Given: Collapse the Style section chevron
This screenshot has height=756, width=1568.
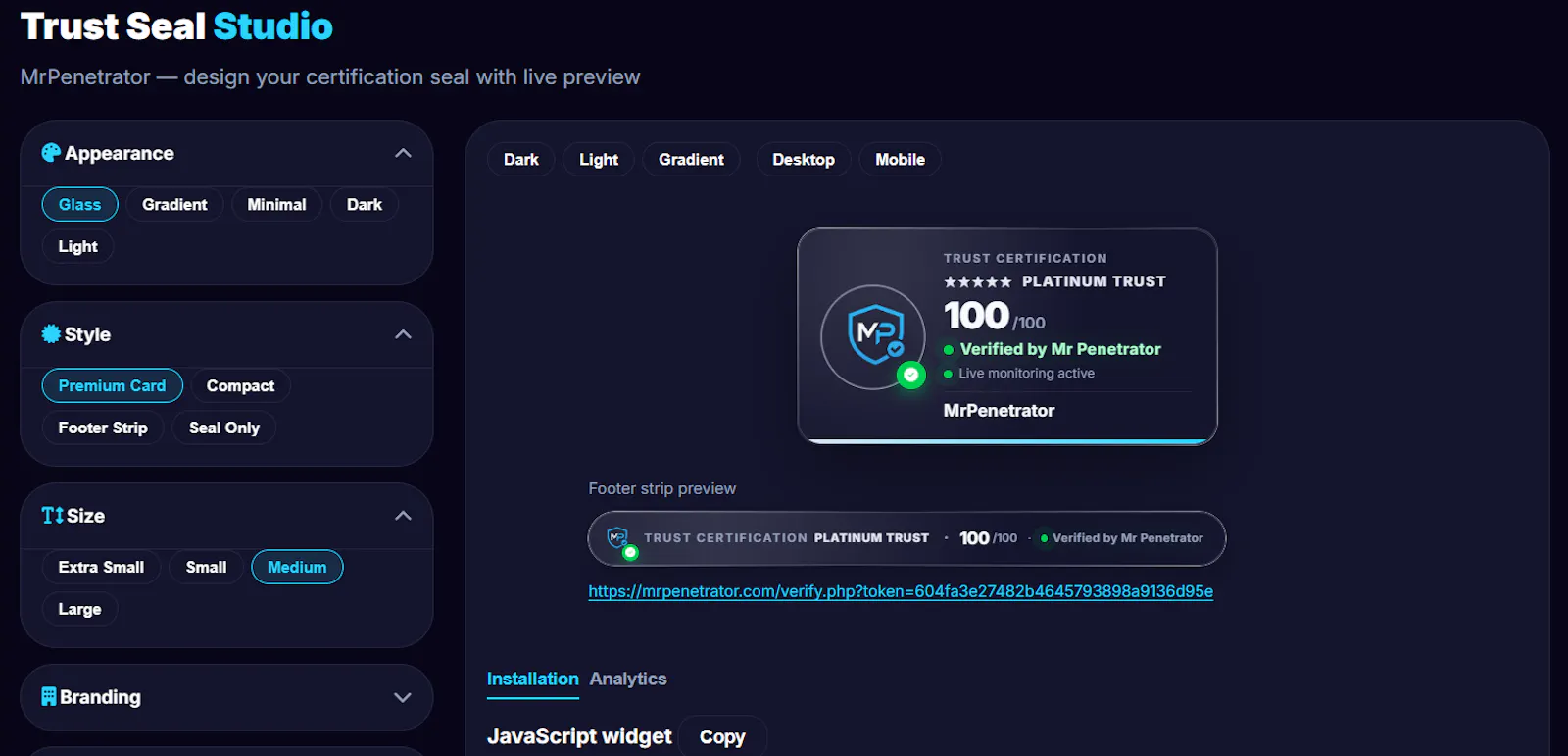Looking at the screenshot, I should pos(403,334).
